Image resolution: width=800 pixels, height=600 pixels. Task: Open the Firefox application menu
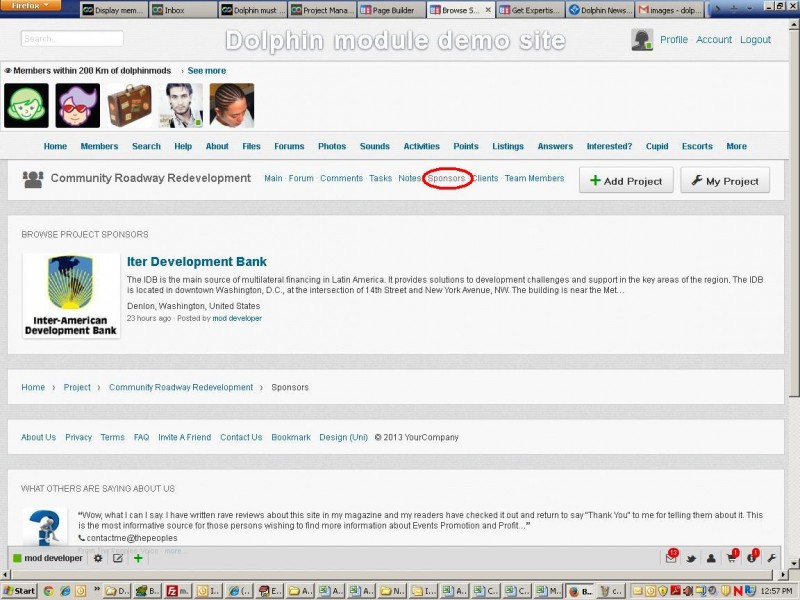click(31, 6)
